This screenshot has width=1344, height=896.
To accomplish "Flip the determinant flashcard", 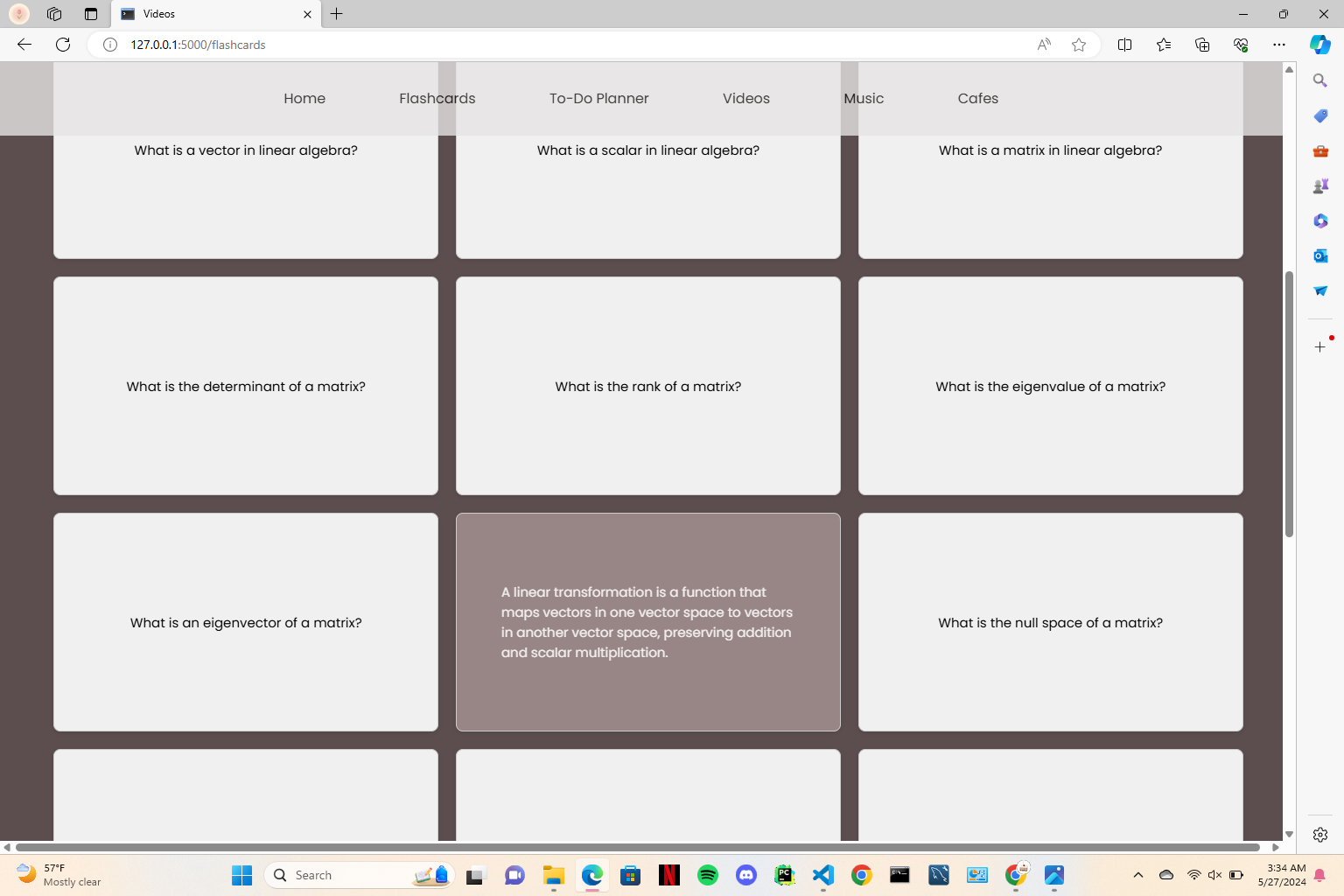I will [246, 386].
